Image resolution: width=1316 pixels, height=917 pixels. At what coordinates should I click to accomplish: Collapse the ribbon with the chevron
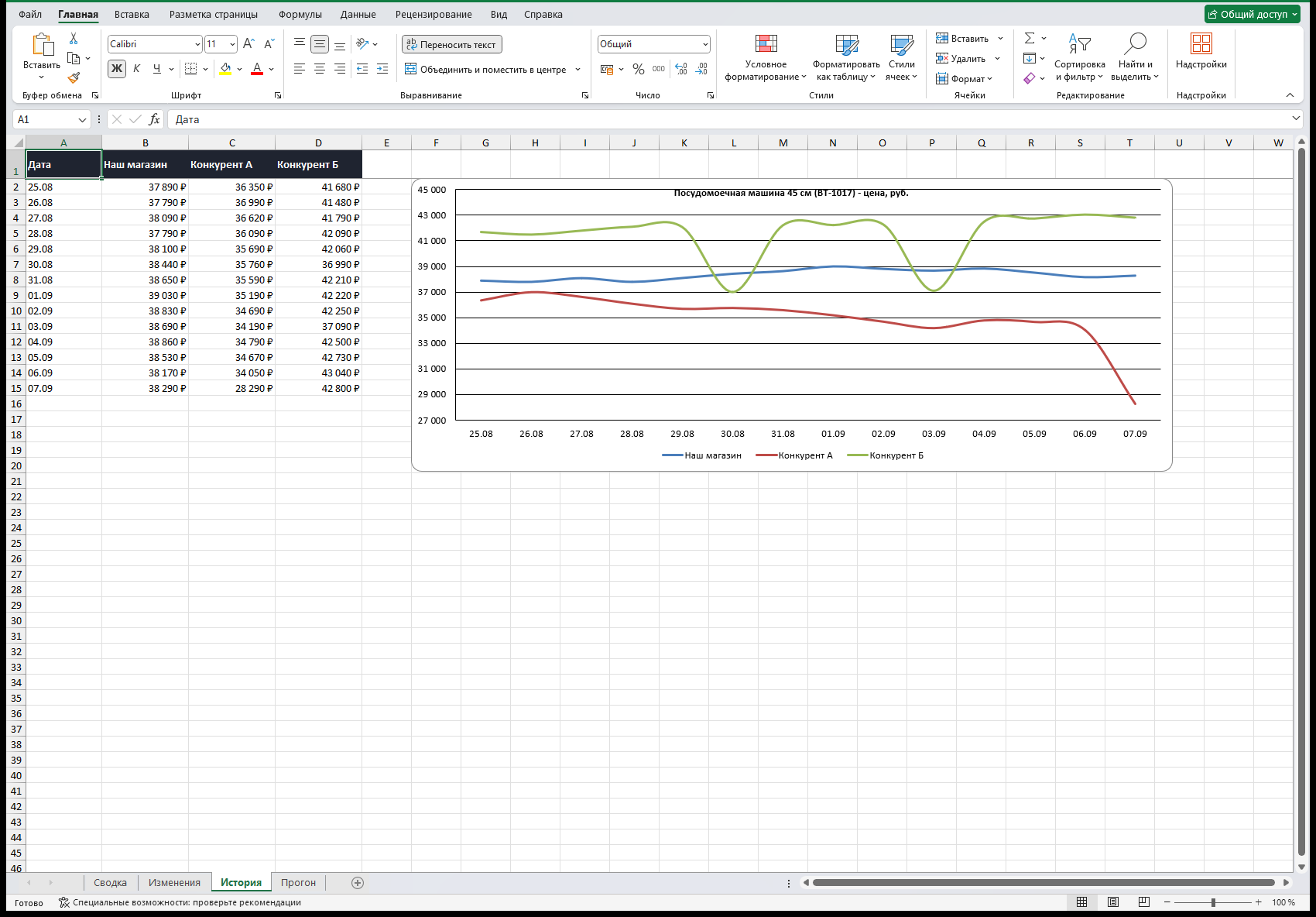tap(1290, 95)
